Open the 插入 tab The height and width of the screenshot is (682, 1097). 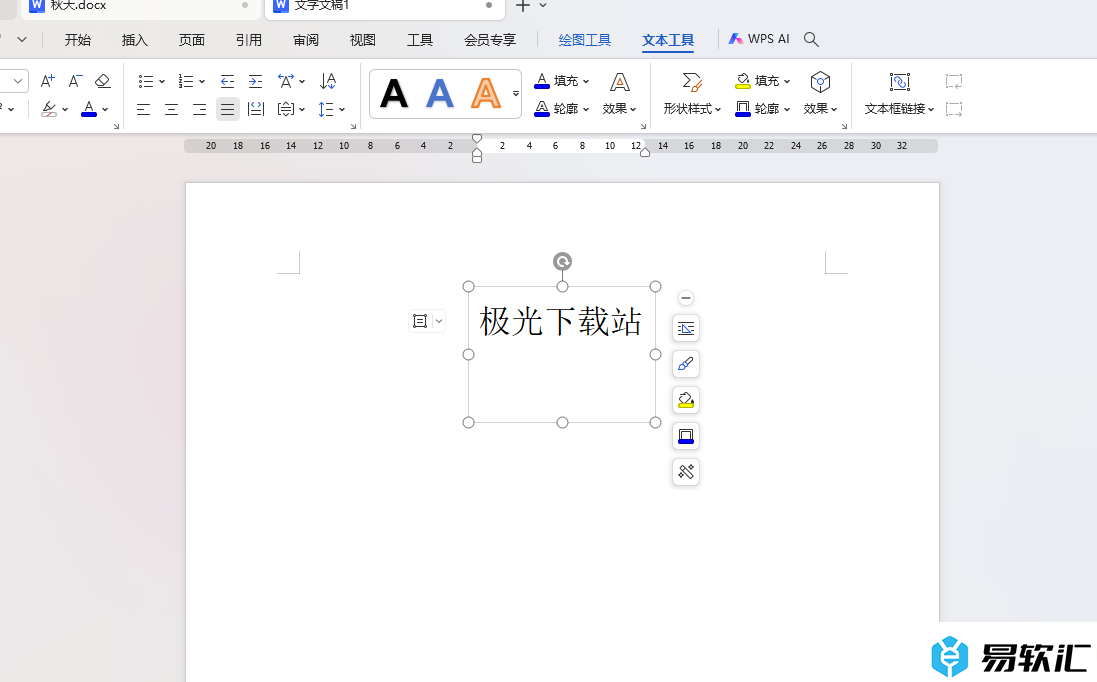pos(134,40)
